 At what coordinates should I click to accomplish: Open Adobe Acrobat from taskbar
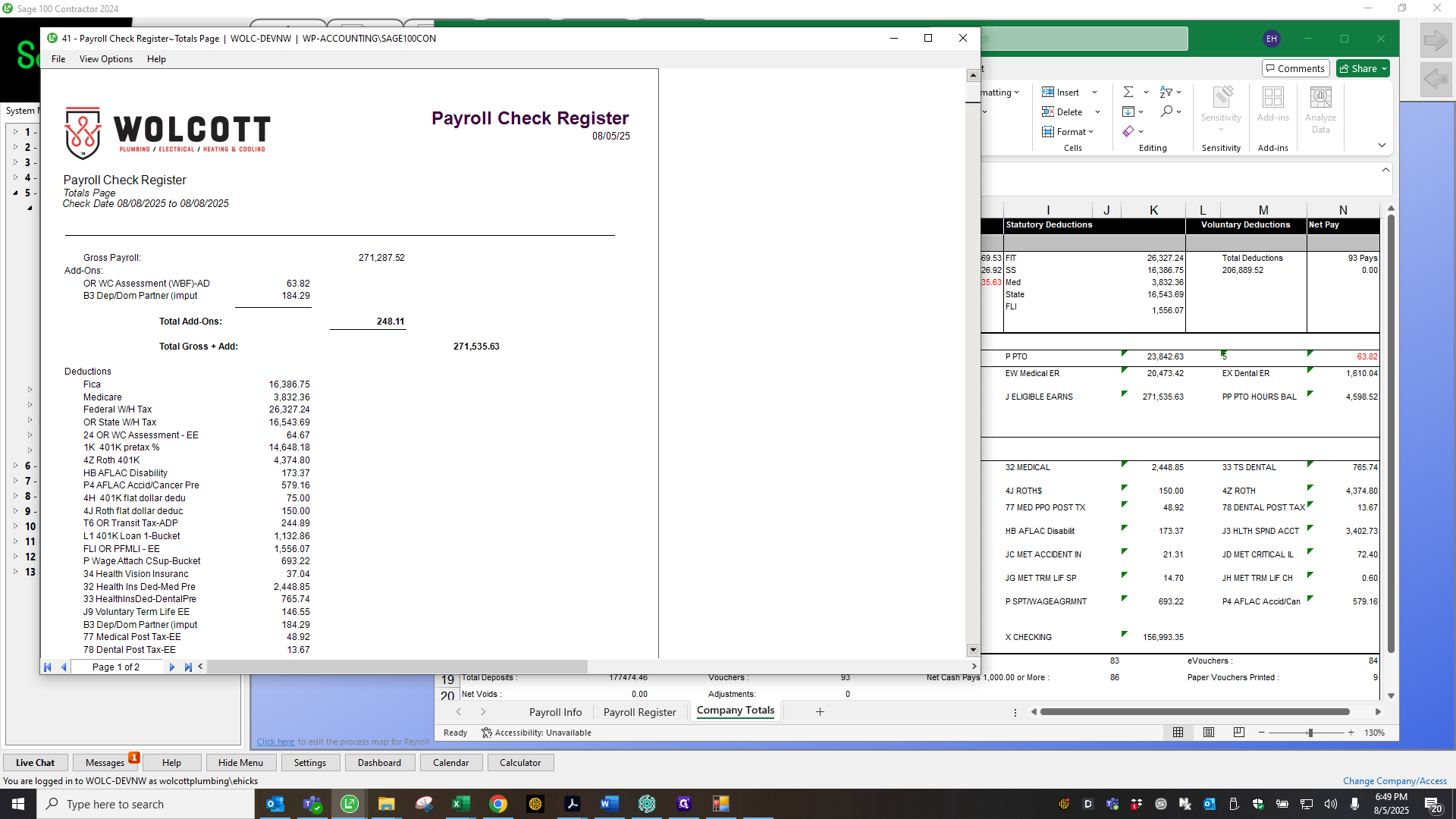click(573, 804)
